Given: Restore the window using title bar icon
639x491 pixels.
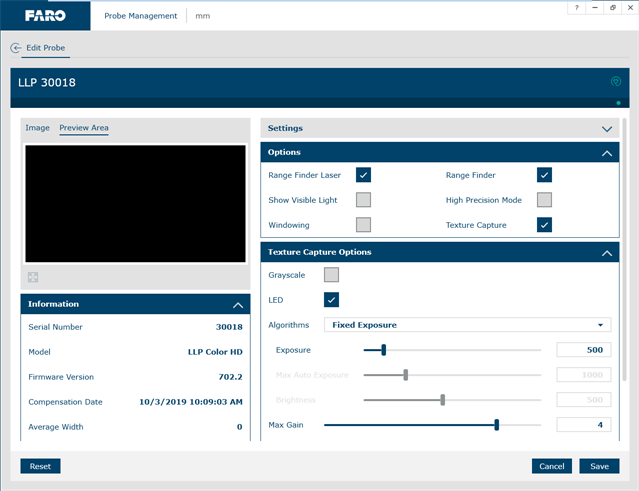Looking at the screenshot, I should tap(613, 8).
